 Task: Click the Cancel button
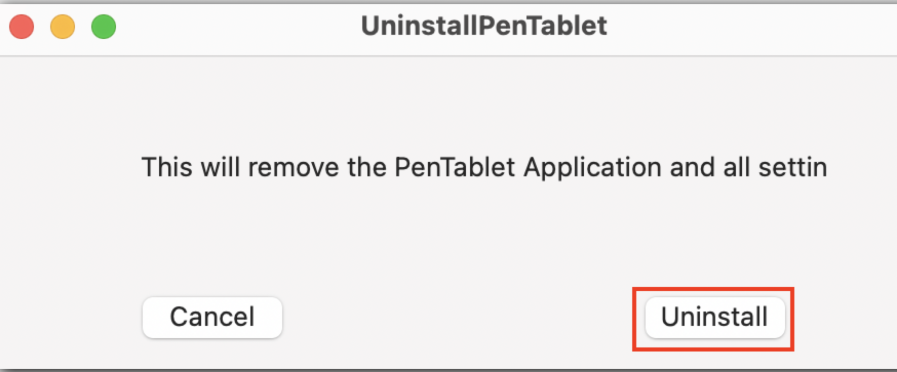pos(212,318)
